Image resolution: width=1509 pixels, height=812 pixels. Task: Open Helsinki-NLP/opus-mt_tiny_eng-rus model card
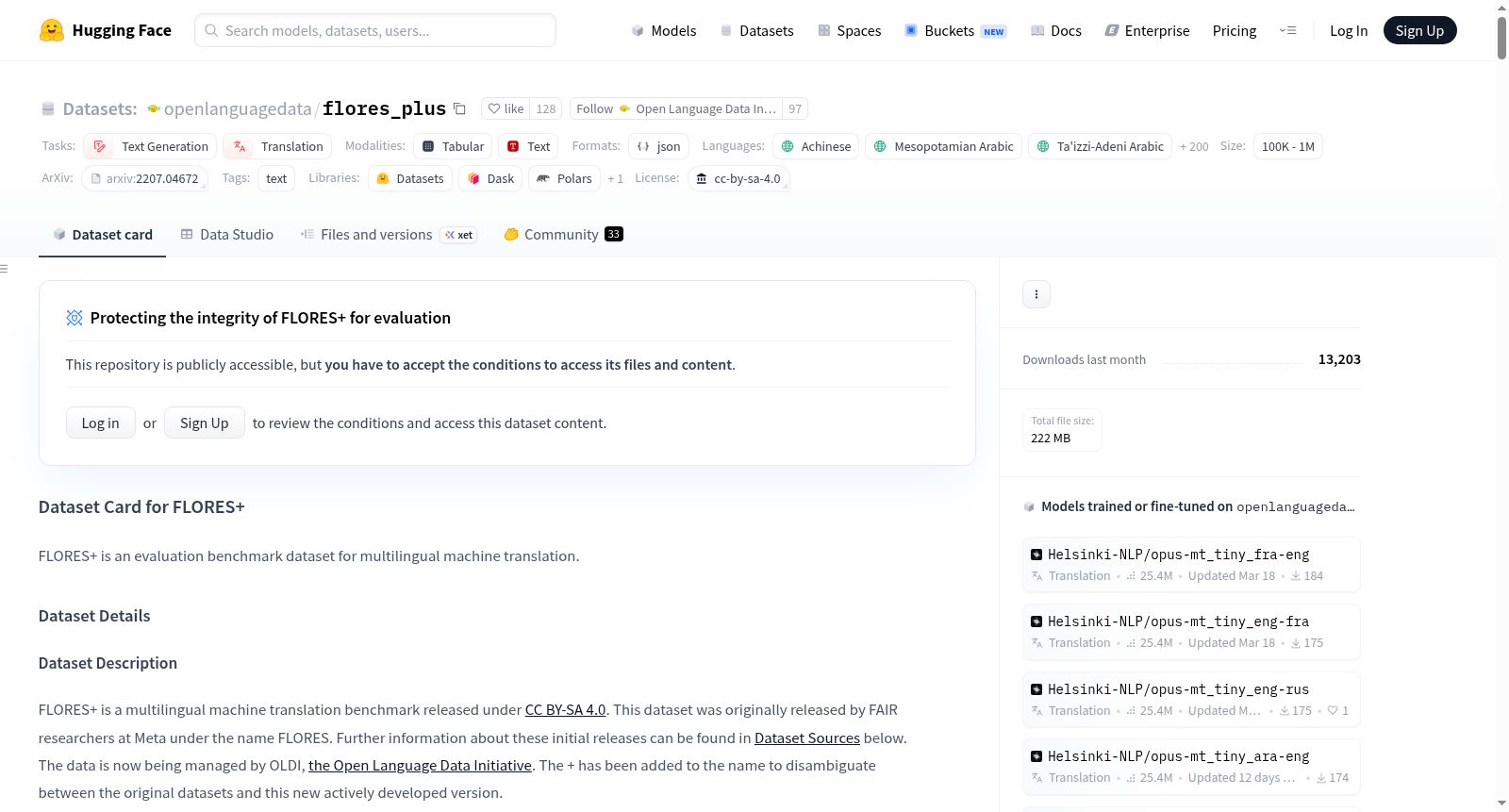click(x=1191, y=699)
